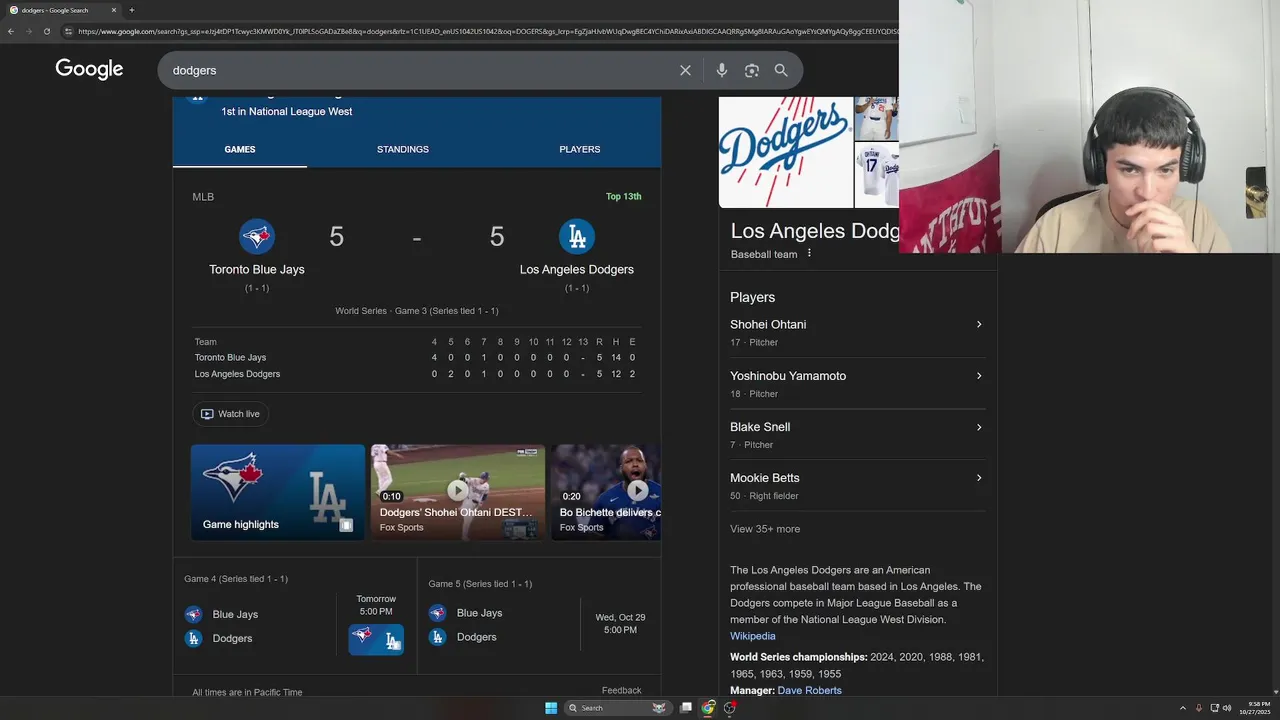Click Mookie Betts player name
The height and width of the screenshot is (720, 1280).
coord(765,478)
